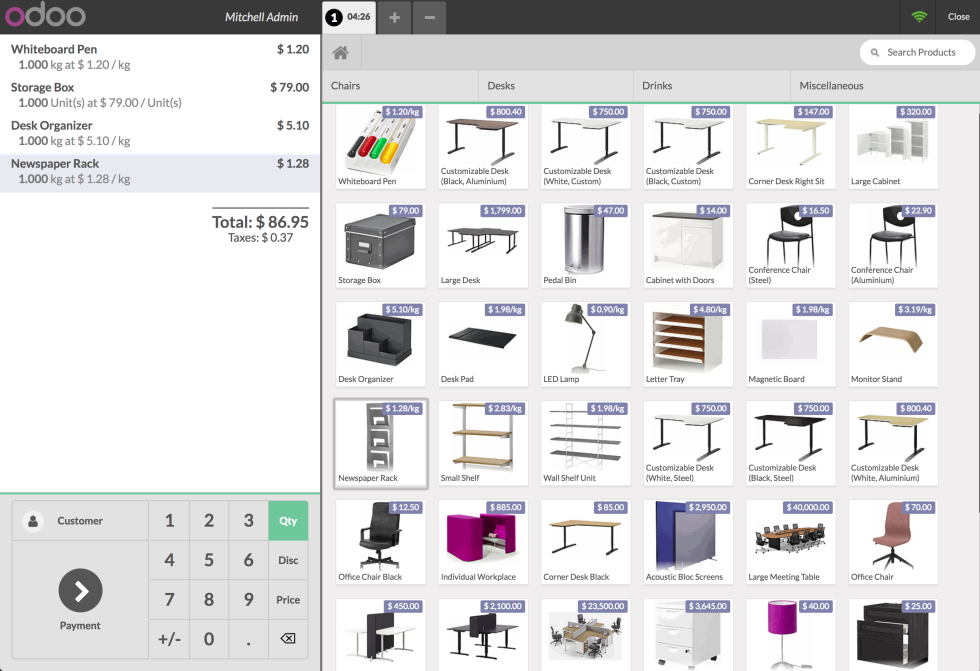Activate Price mode on the numpad
The image size is (980, 671).
(x=288, y=599)
